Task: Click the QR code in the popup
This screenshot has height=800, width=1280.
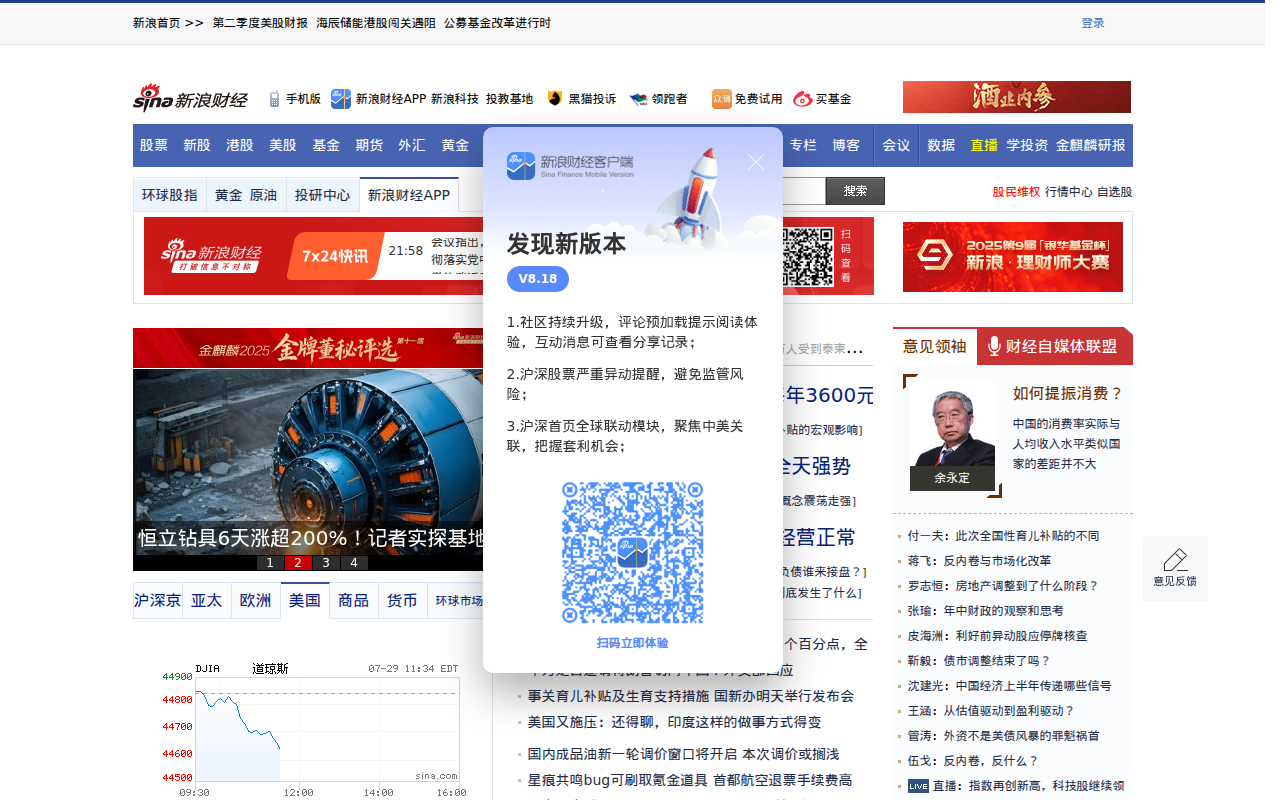Action: 632,553
